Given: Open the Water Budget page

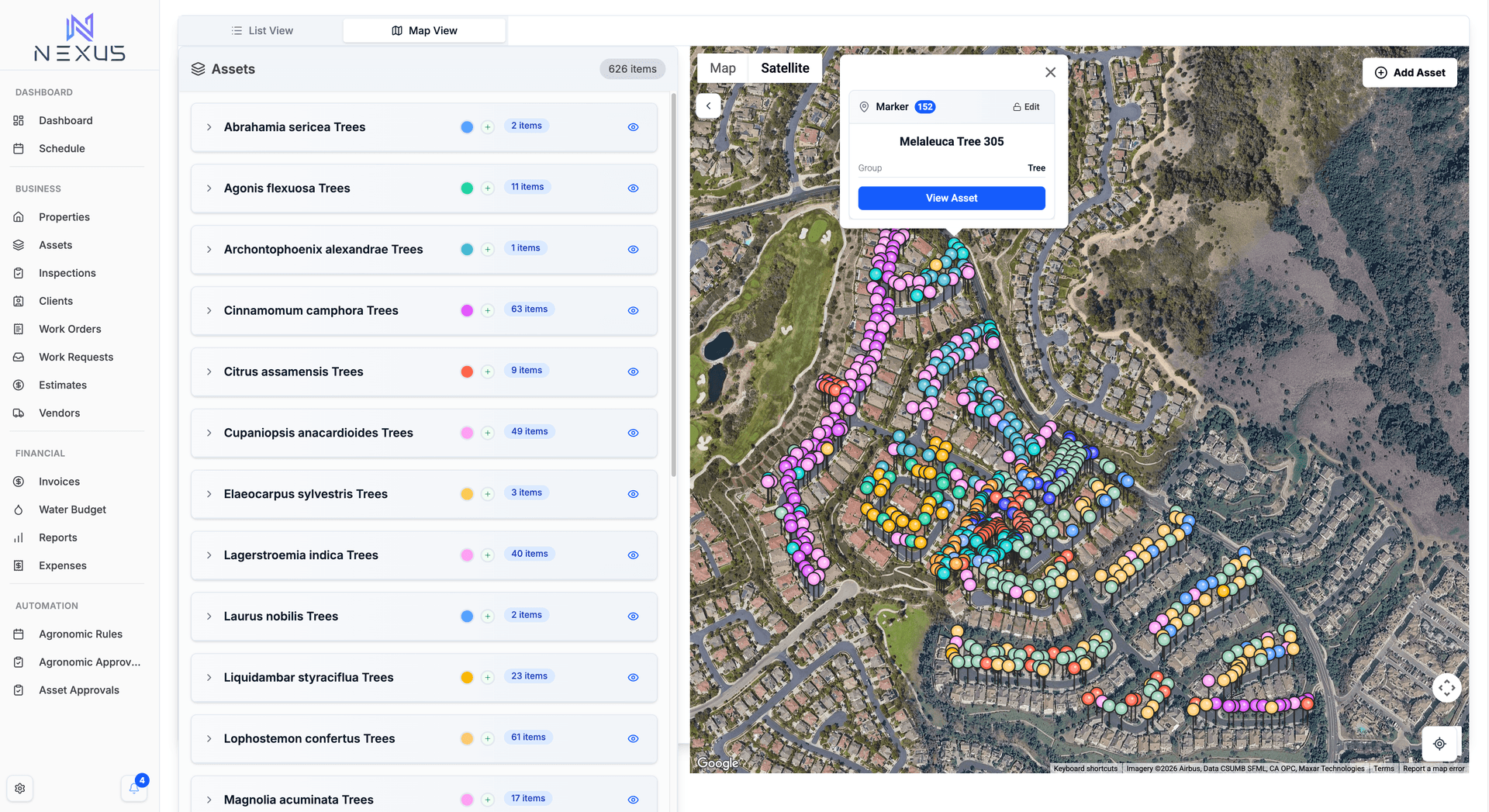Looking at the screenshot, I should click(x=72, y=510).
